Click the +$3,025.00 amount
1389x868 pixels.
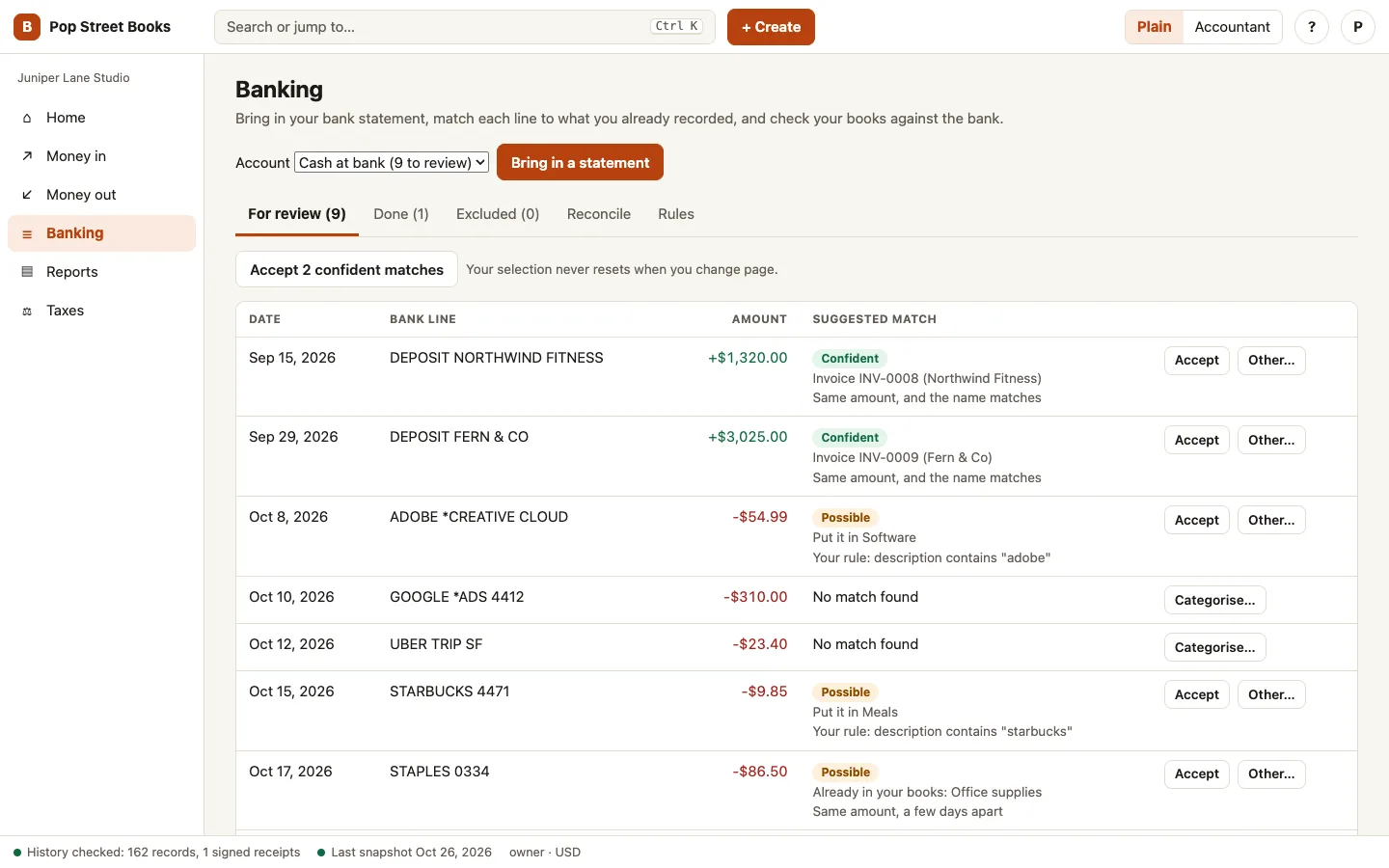(x=748, y=437)
